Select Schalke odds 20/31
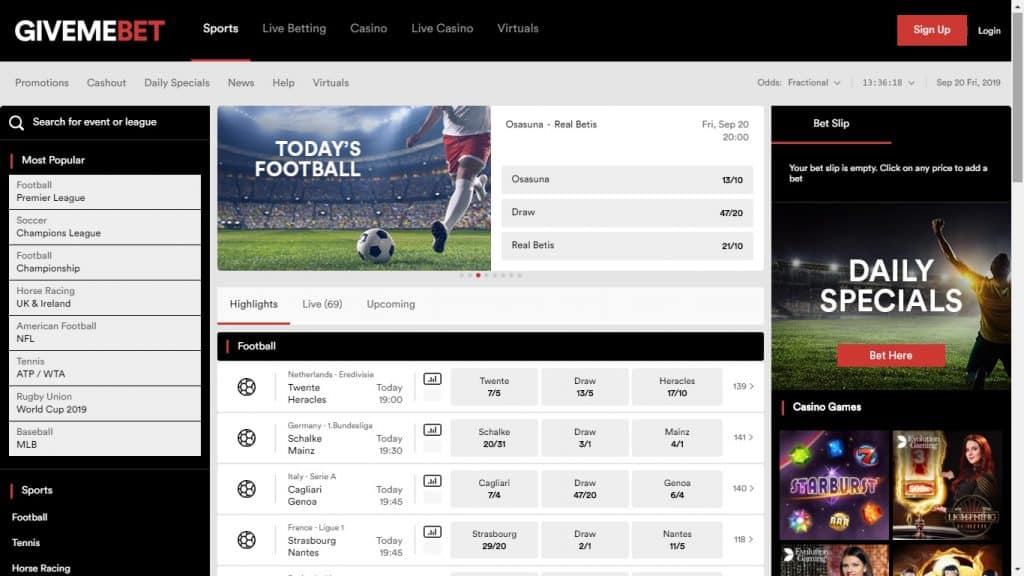Screen dimensions: 1024x576 coord(494,438)
